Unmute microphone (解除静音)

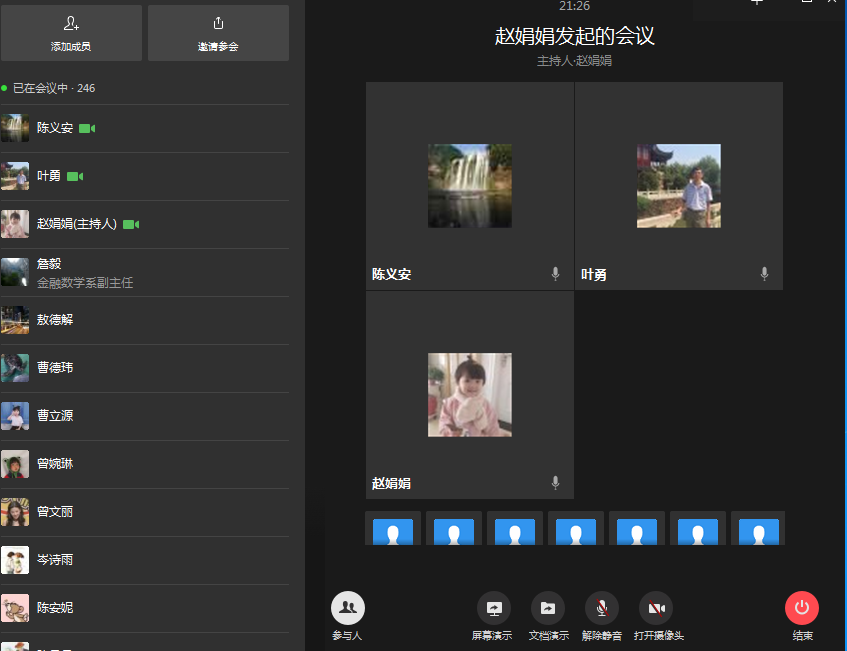click(602, 608)
